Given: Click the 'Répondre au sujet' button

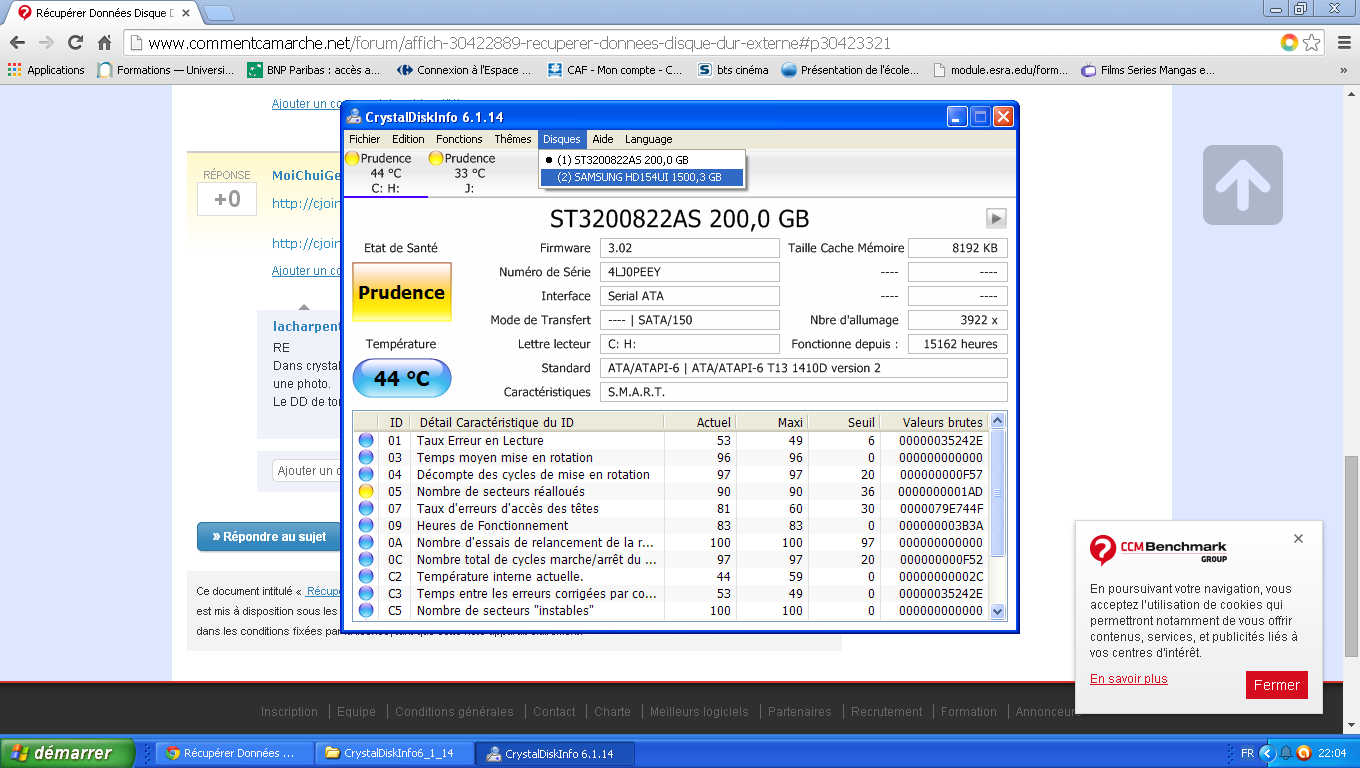Looking at the screenshot, I should tap(269, 537).
